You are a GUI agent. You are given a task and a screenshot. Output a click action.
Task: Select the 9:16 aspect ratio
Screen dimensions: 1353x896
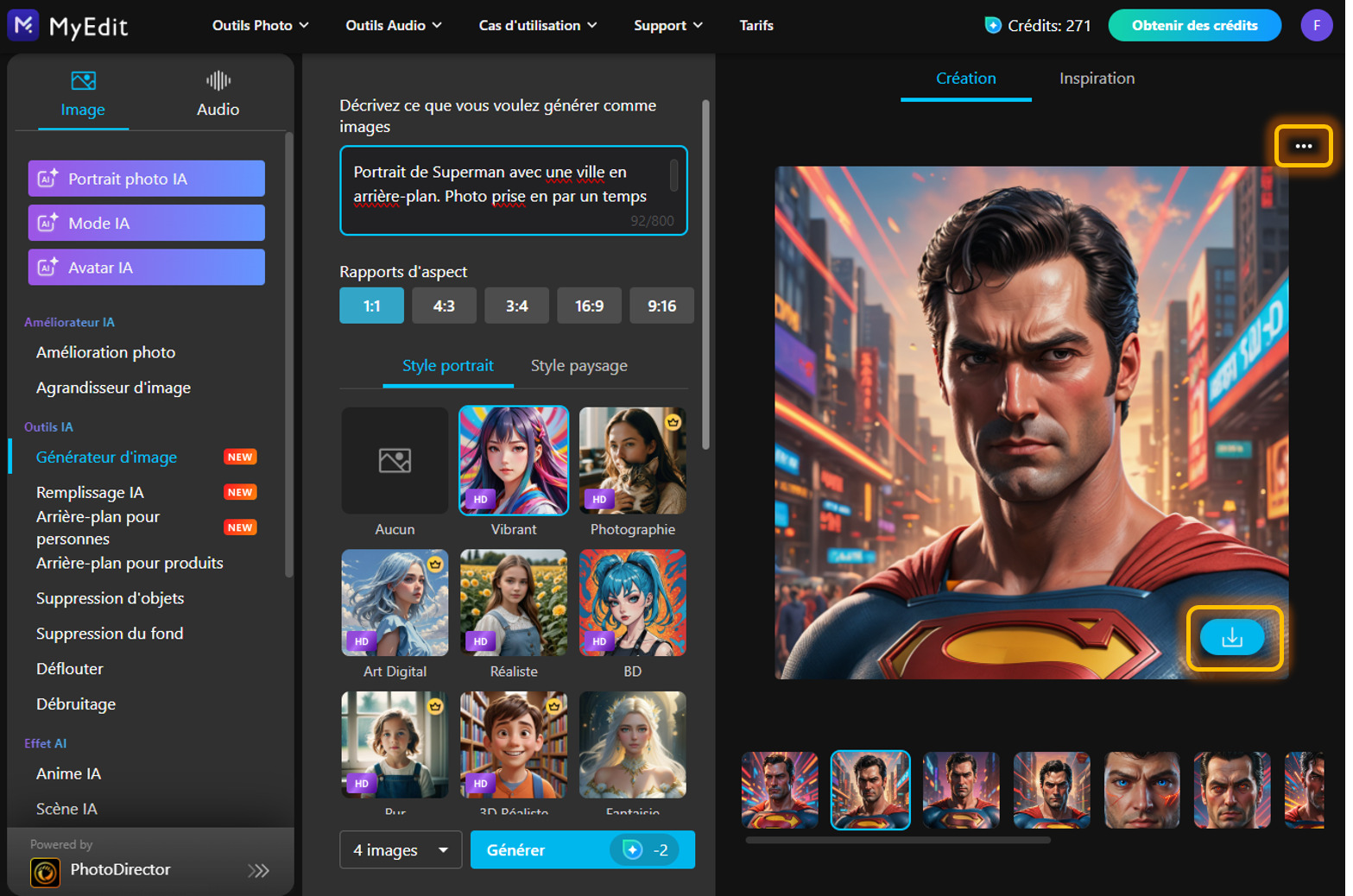(661, 306)
